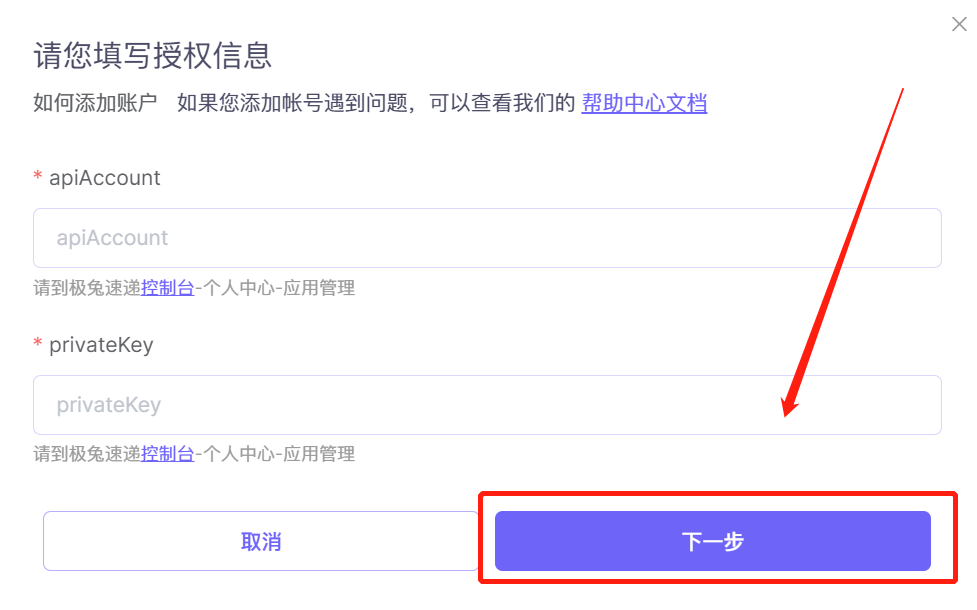This screenshot has width=977, height=610.
Task: Click the red asterisk beside apiAccount
Action: tap(37, 176)
